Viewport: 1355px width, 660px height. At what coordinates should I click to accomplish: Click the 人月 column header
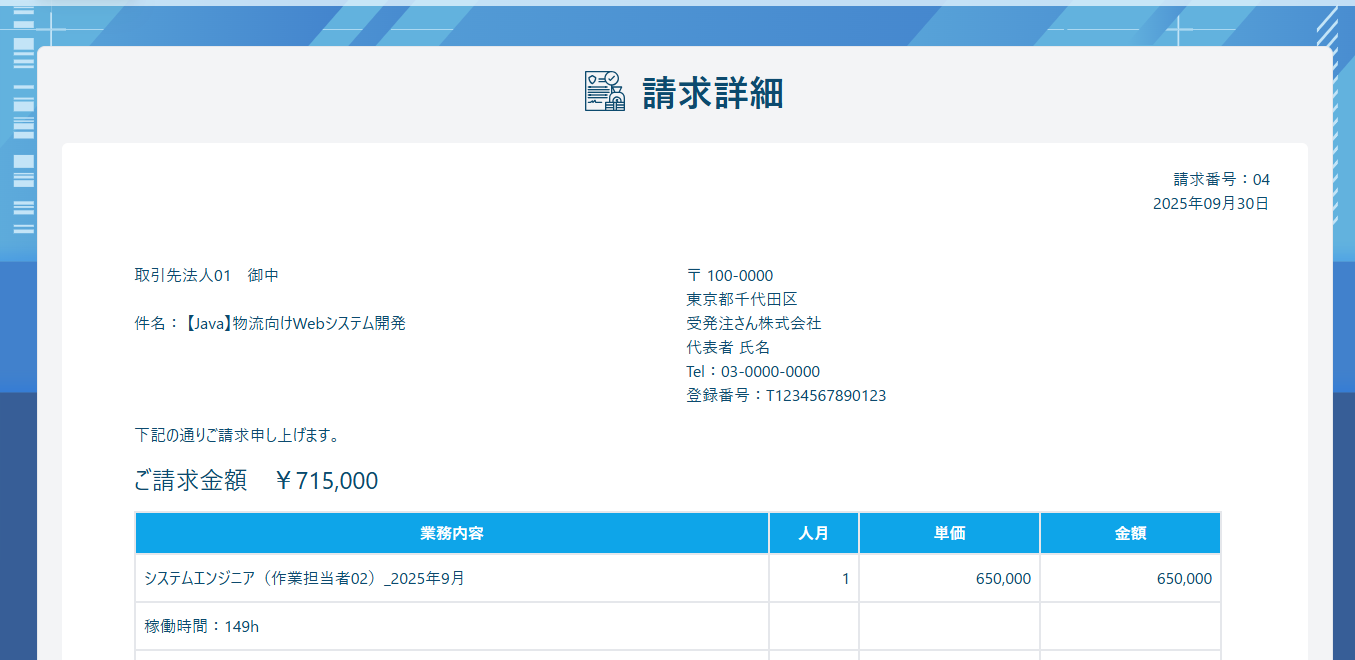(814, 533)
